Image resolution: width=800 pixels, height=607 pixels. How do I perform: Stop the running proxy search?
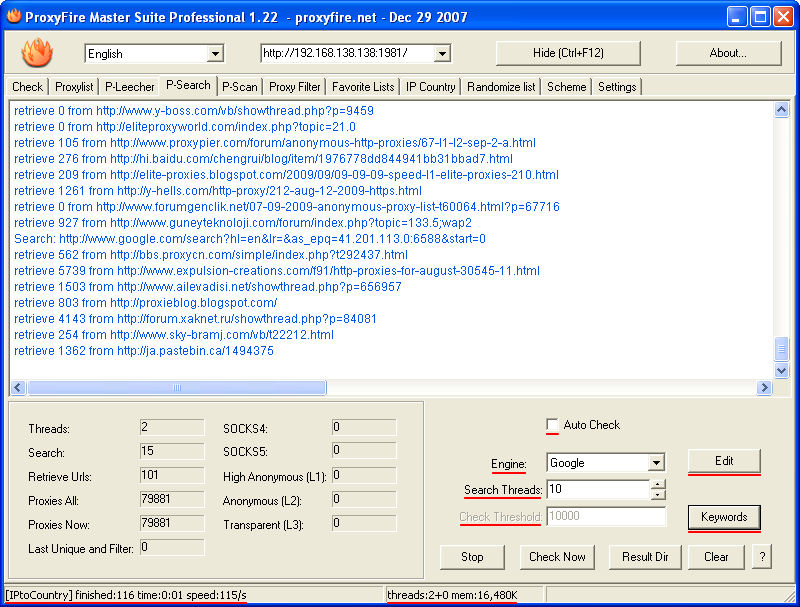[472, 557]
